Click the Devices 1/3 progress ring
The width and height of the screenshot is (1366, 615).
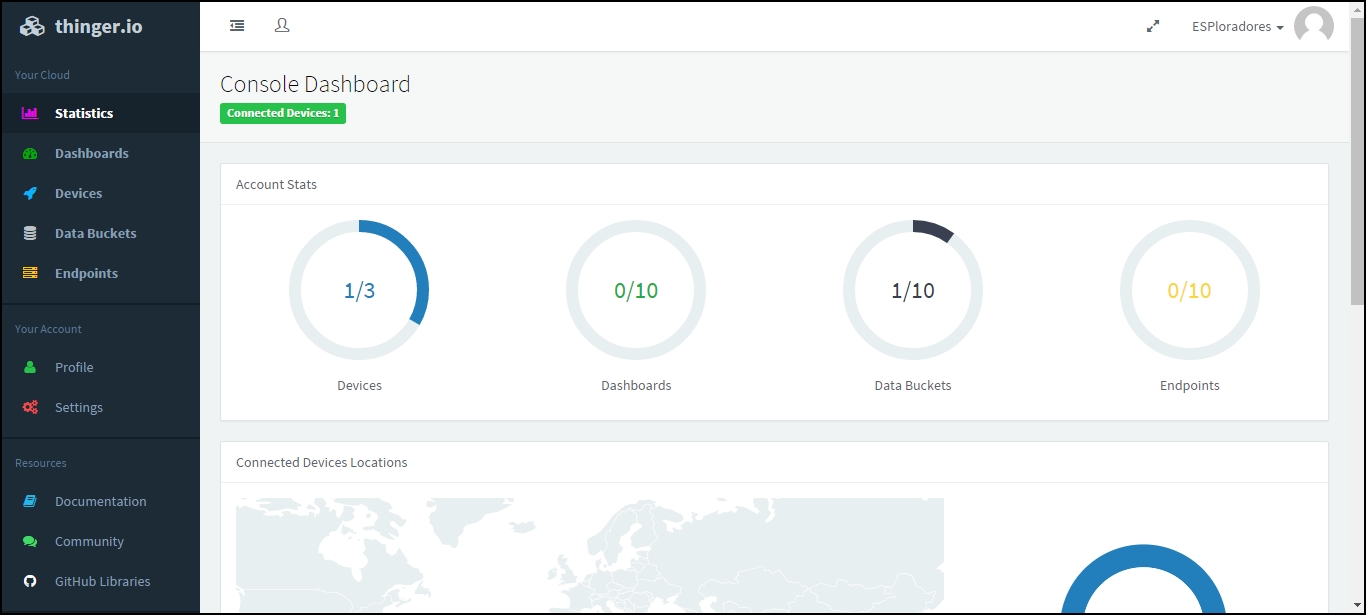click(359, 290)
